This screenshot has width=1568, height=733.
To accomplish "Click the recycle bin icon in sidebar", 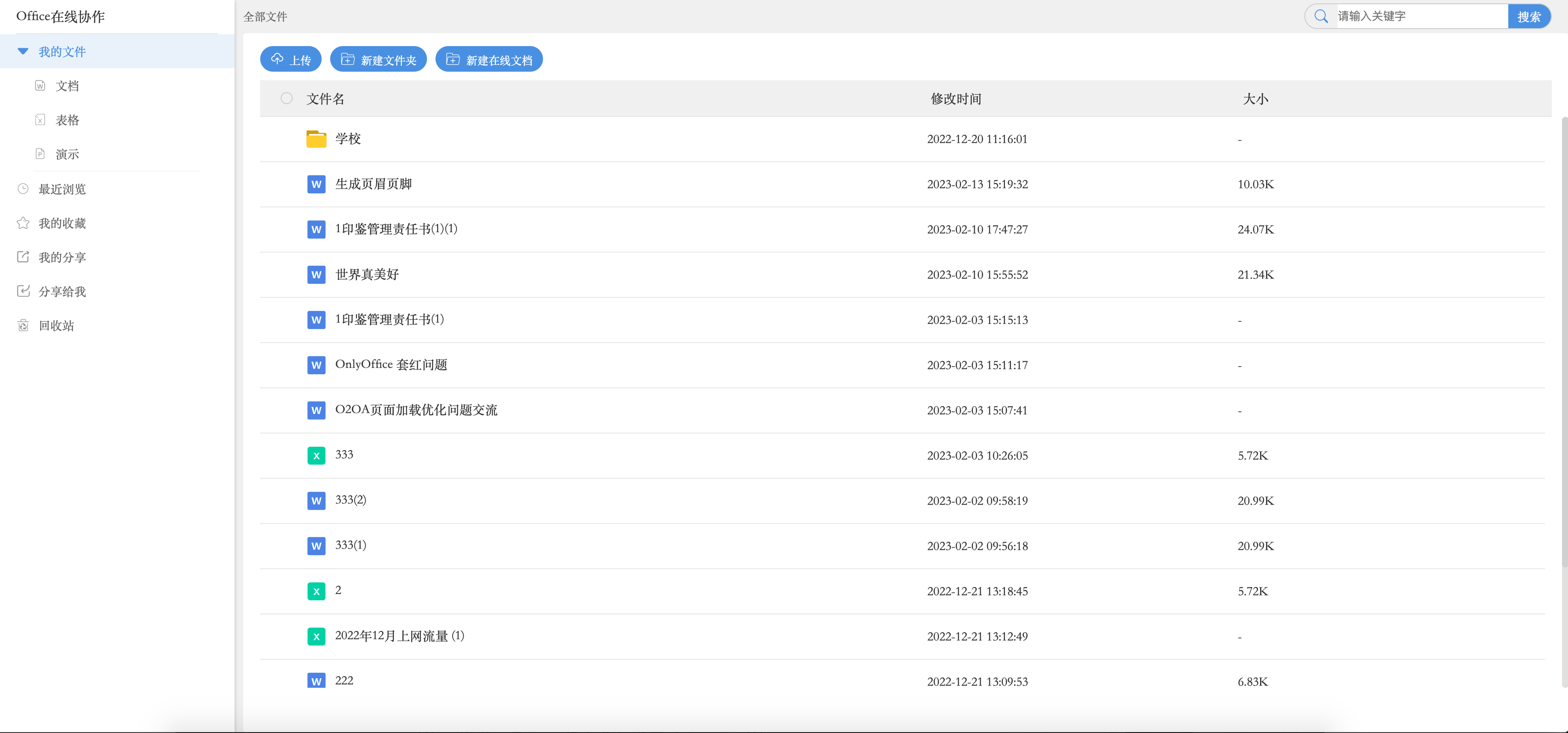I will [23, 326].
